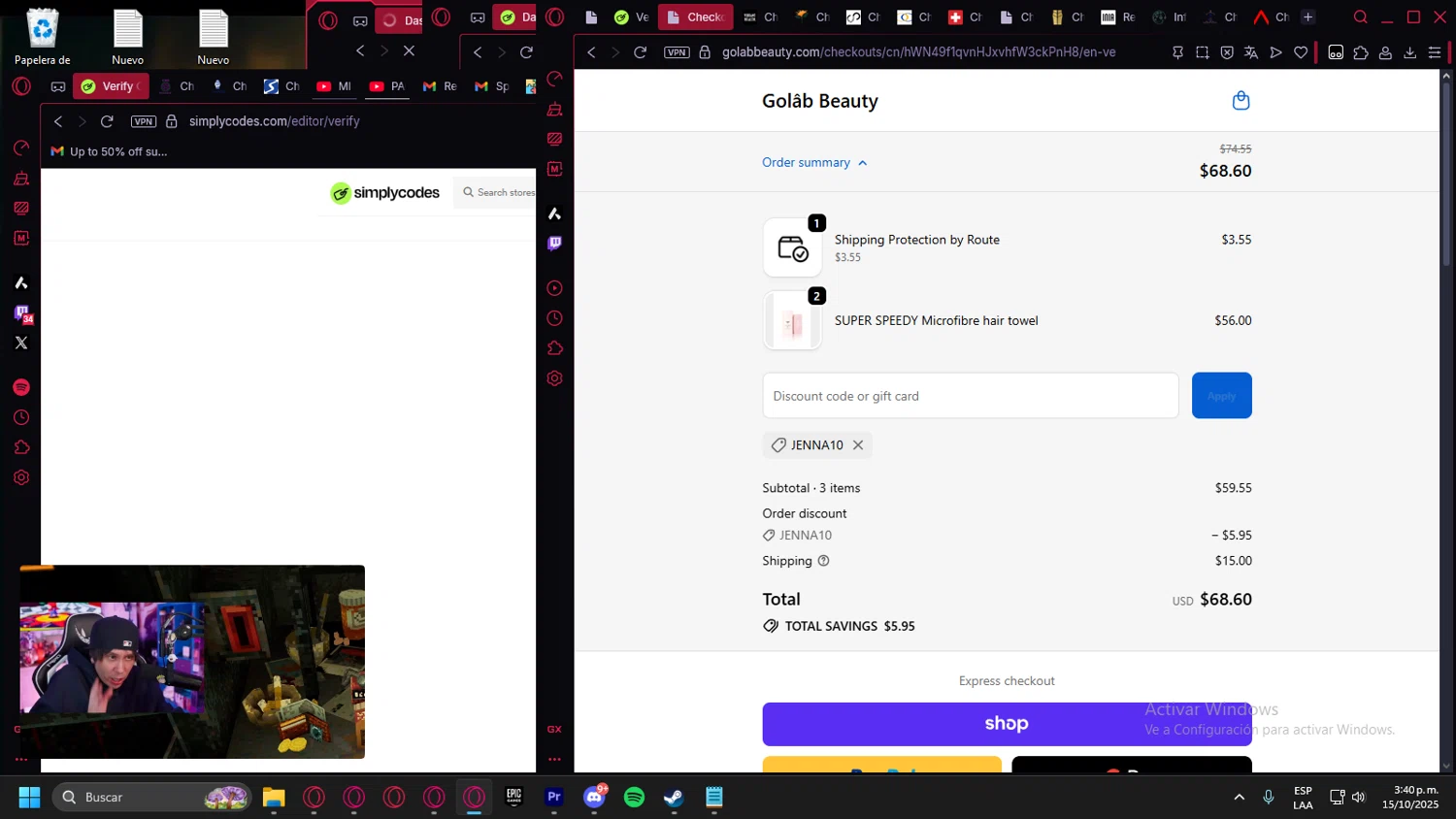Click the Golâb Beauty store title
1456x819 pixels.
(820, 101)
